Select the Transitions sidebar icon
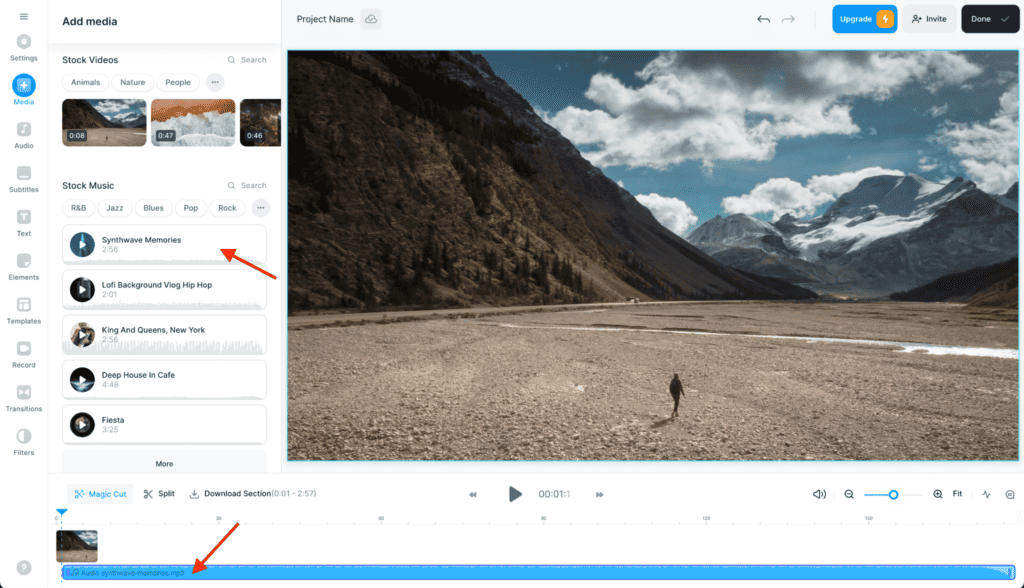 coord(24,396)
